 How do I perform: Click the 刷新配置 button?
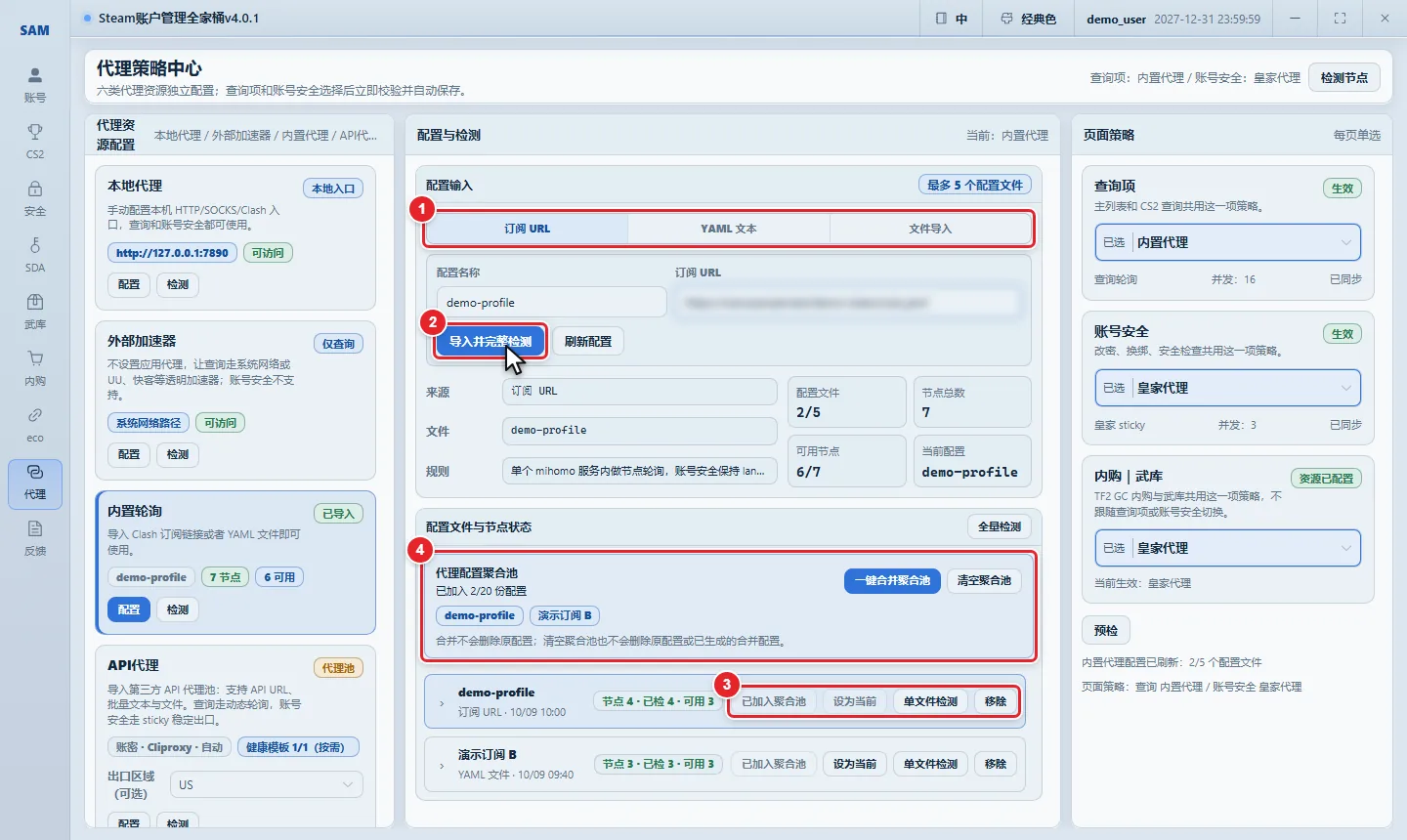point(588,342)
